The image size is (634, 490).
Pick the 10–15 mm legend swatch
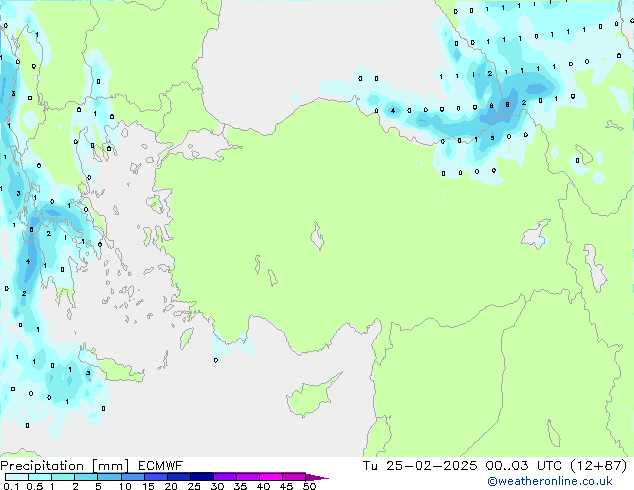click(132, 477)
